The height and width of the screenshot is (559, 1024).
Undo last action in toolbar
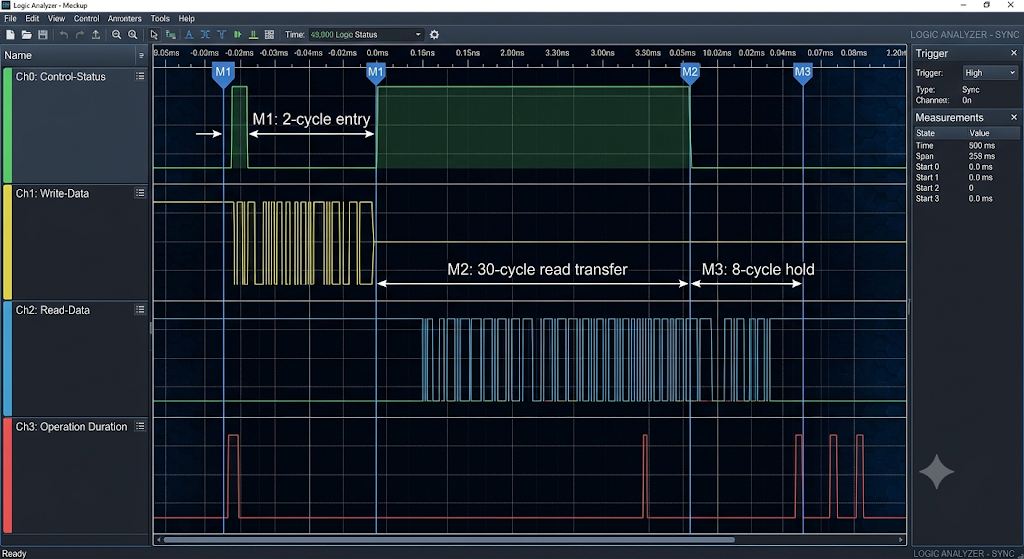tap(64, 35)
